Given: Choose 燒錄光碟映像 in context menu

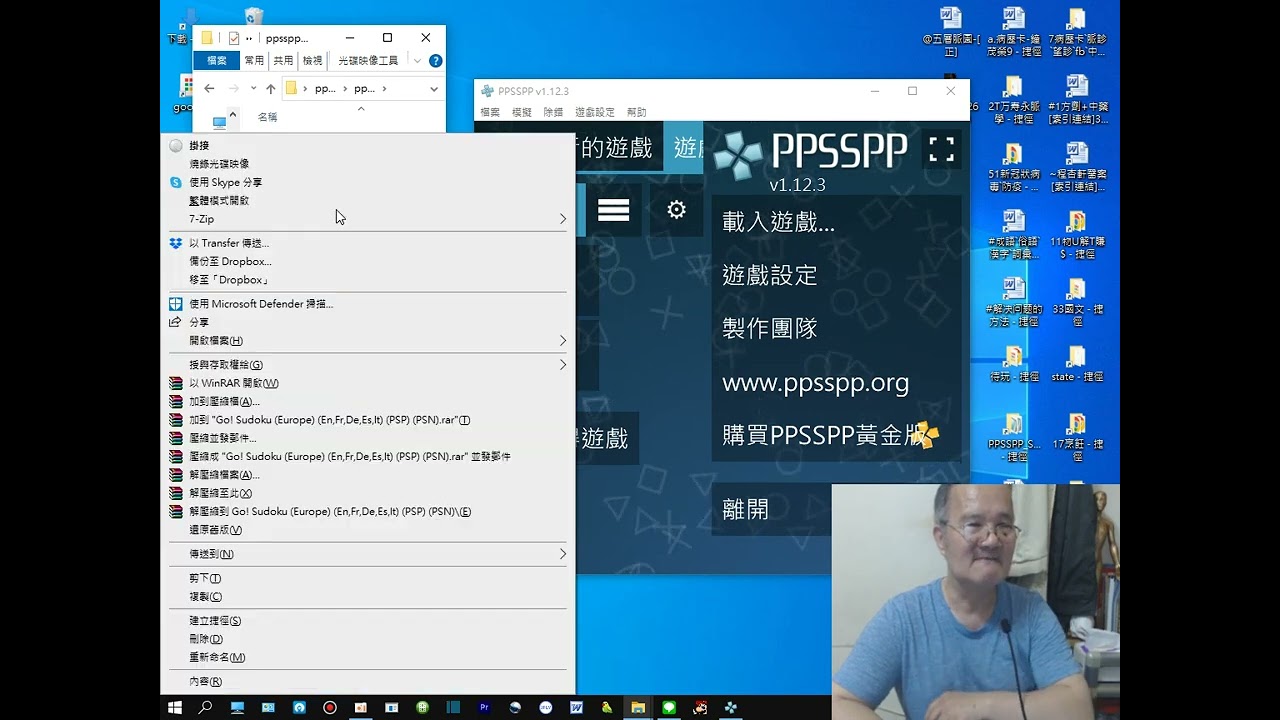Looking at the screenshot, I should 367,164.
